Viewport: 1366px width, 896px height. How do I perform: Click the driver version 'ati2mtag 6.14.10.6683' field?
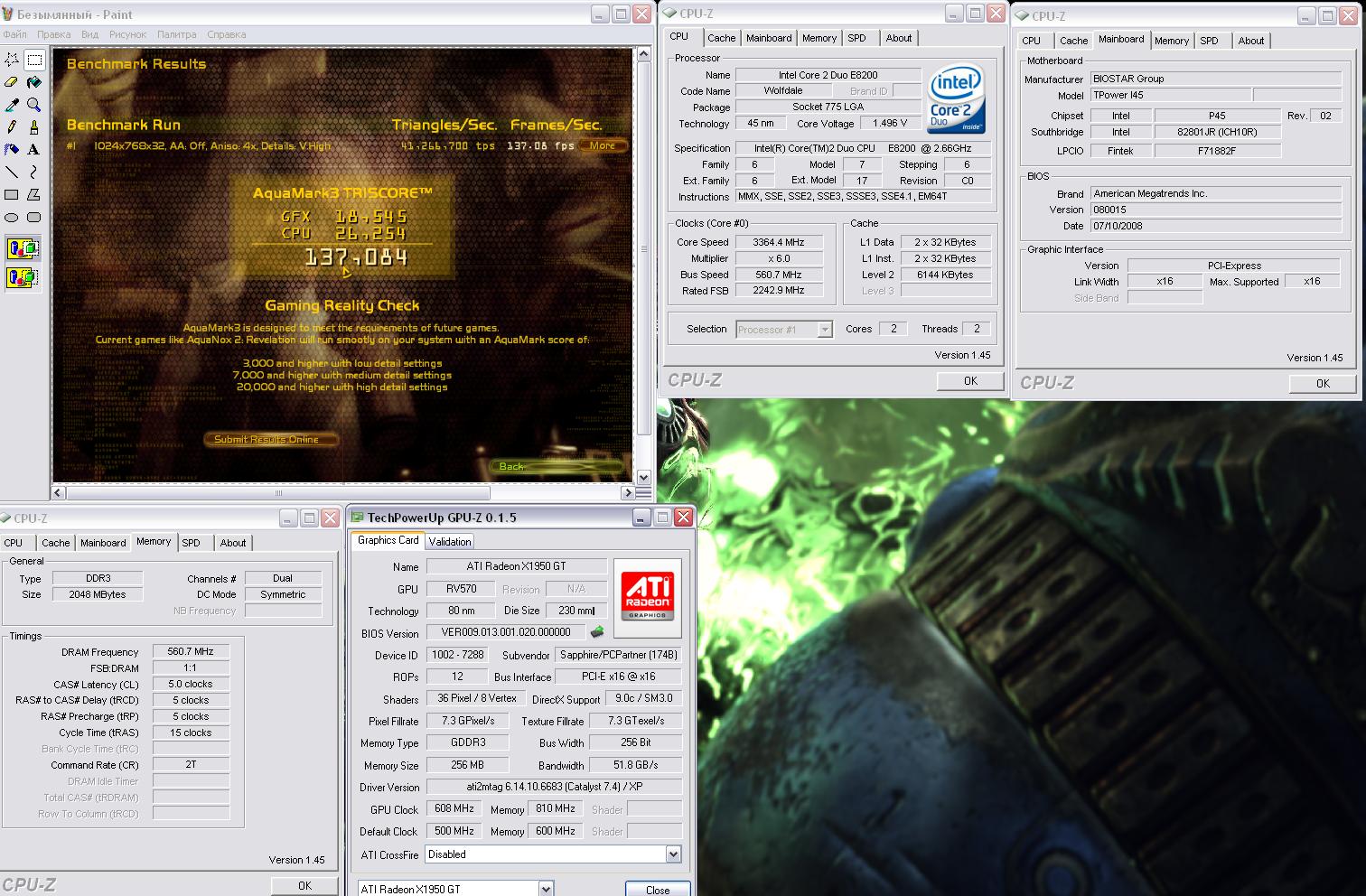[554, 787]
